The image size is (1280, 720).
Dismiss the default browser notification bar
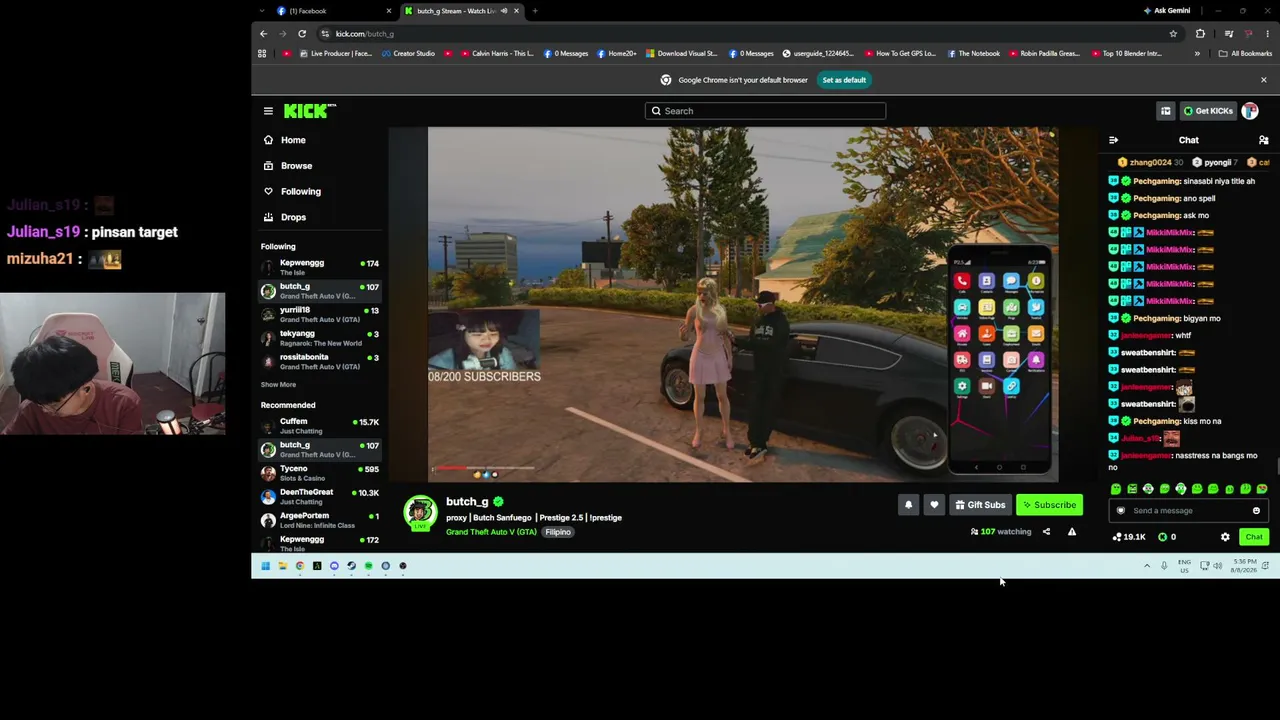click(x=1263, y=80)
